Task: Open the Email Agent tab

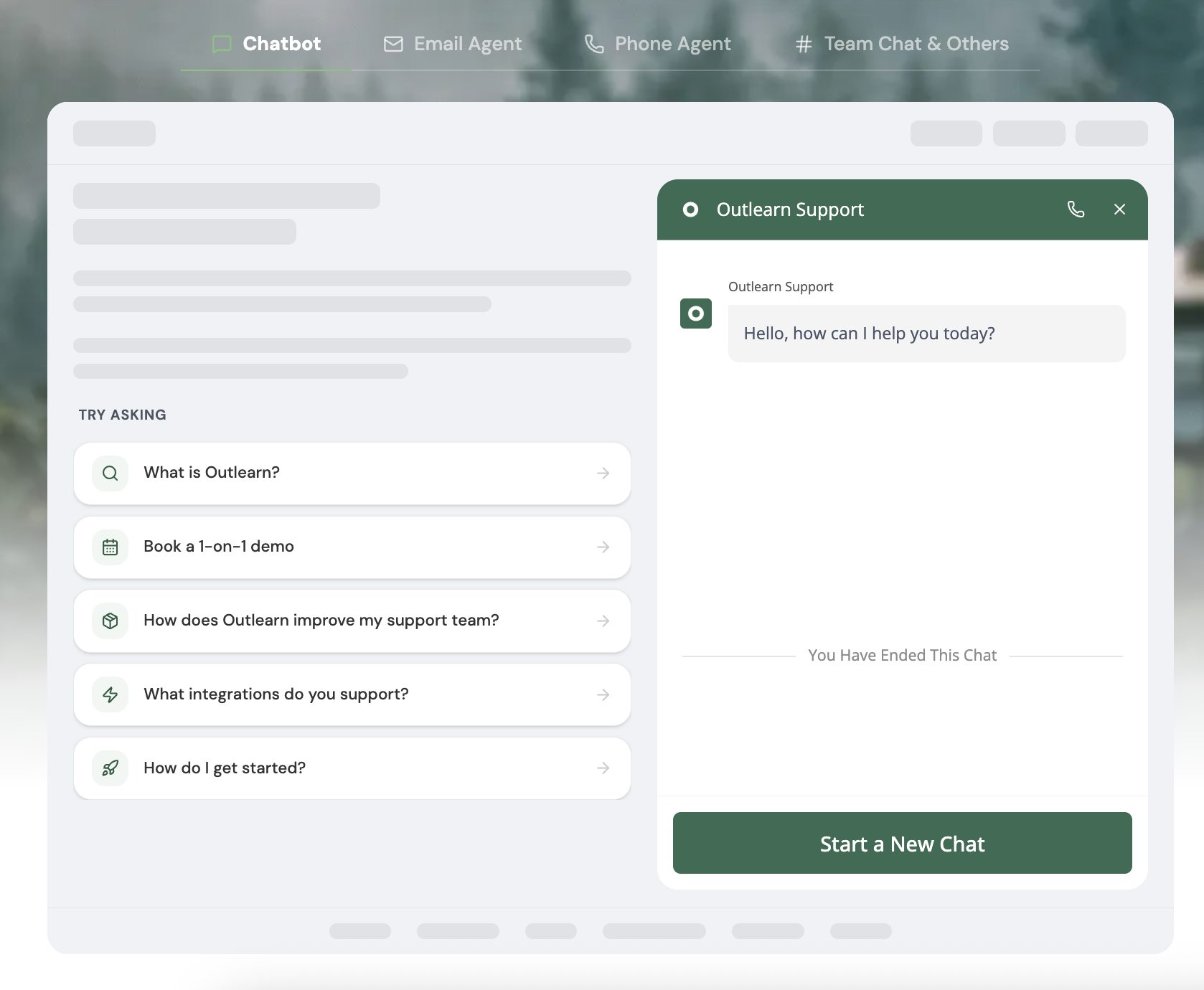Action: click(453, 44)
